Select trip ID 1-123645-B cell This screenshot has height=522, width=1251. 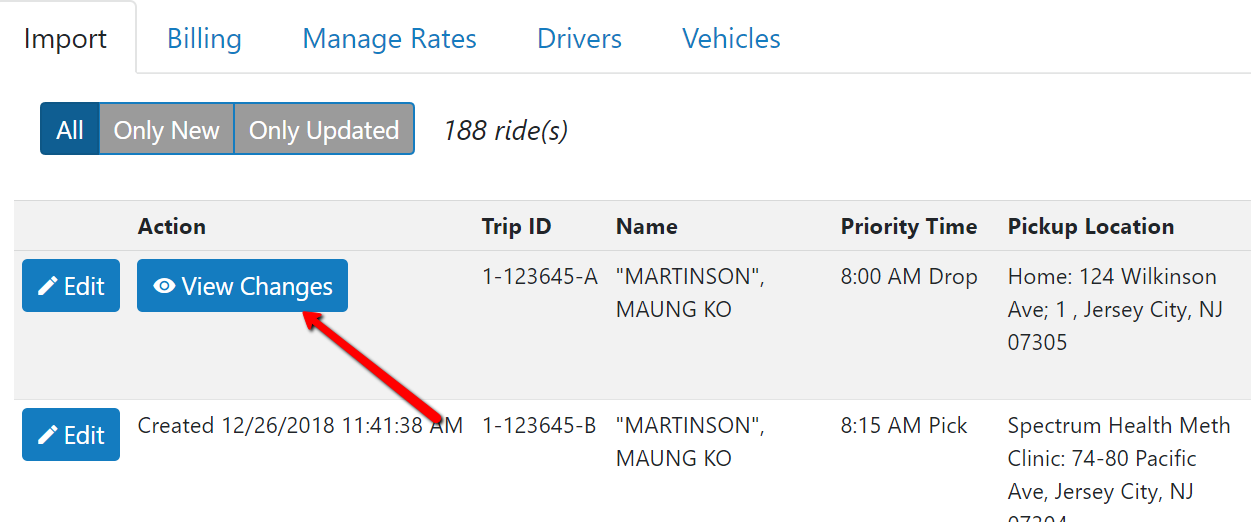pyautogui.click(x=539, y=426)
